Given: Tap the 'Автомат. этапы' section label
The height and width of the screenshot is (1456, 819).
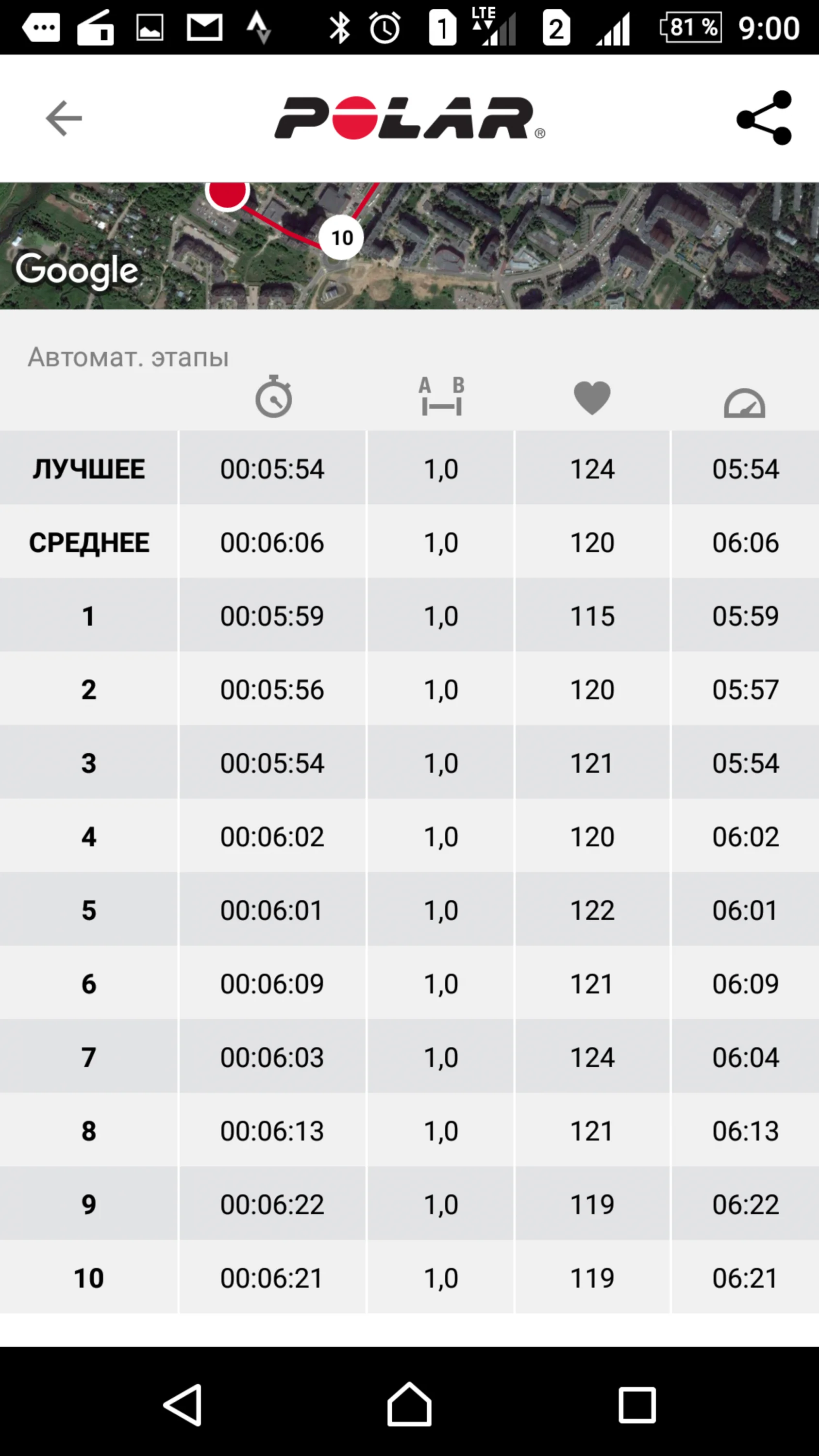Looking at the screenshot, I should [x=128, y=357].
